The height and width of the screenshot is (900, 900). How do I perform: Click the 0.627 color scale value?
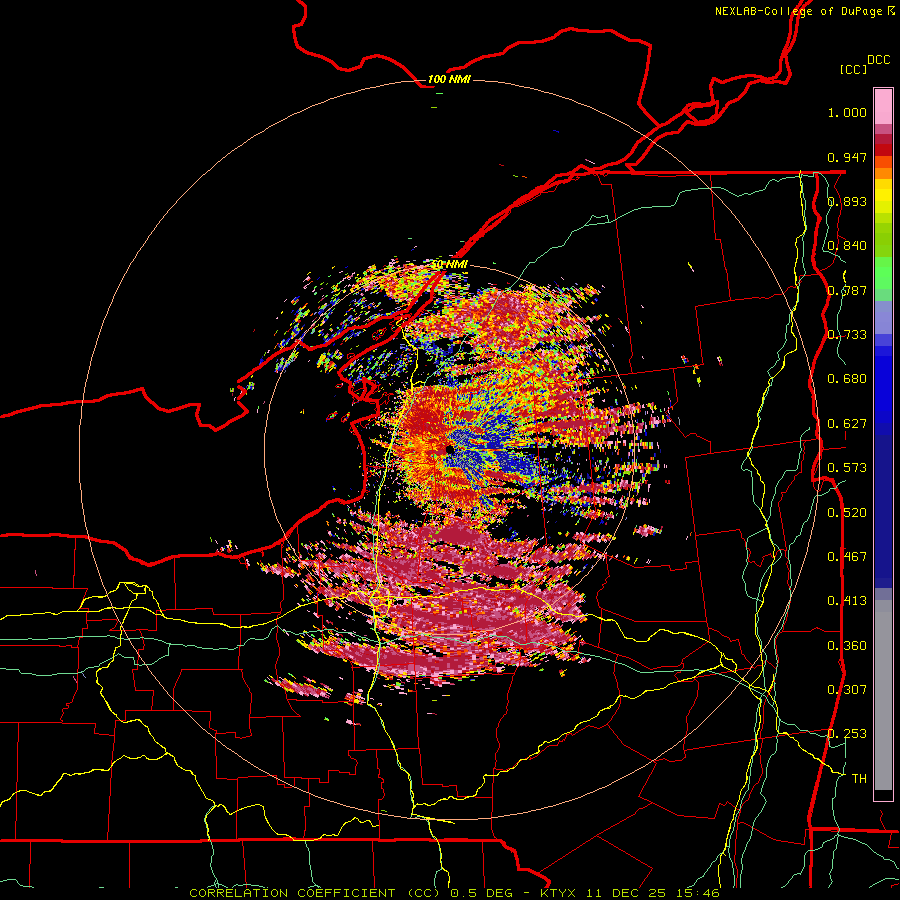847,424
